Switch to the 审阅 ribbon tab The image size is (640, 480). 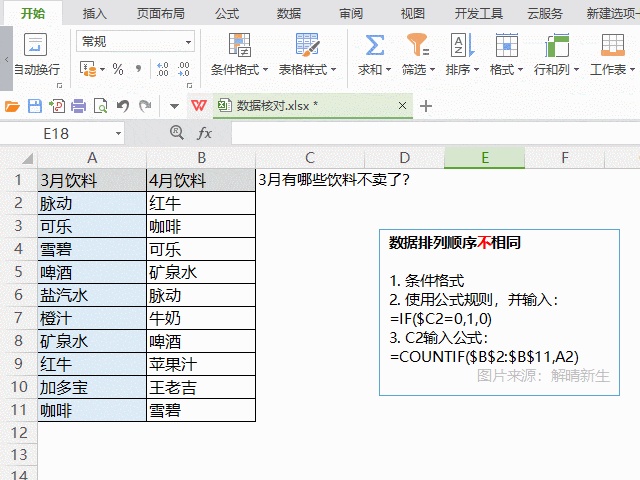(x=351, y=13)
